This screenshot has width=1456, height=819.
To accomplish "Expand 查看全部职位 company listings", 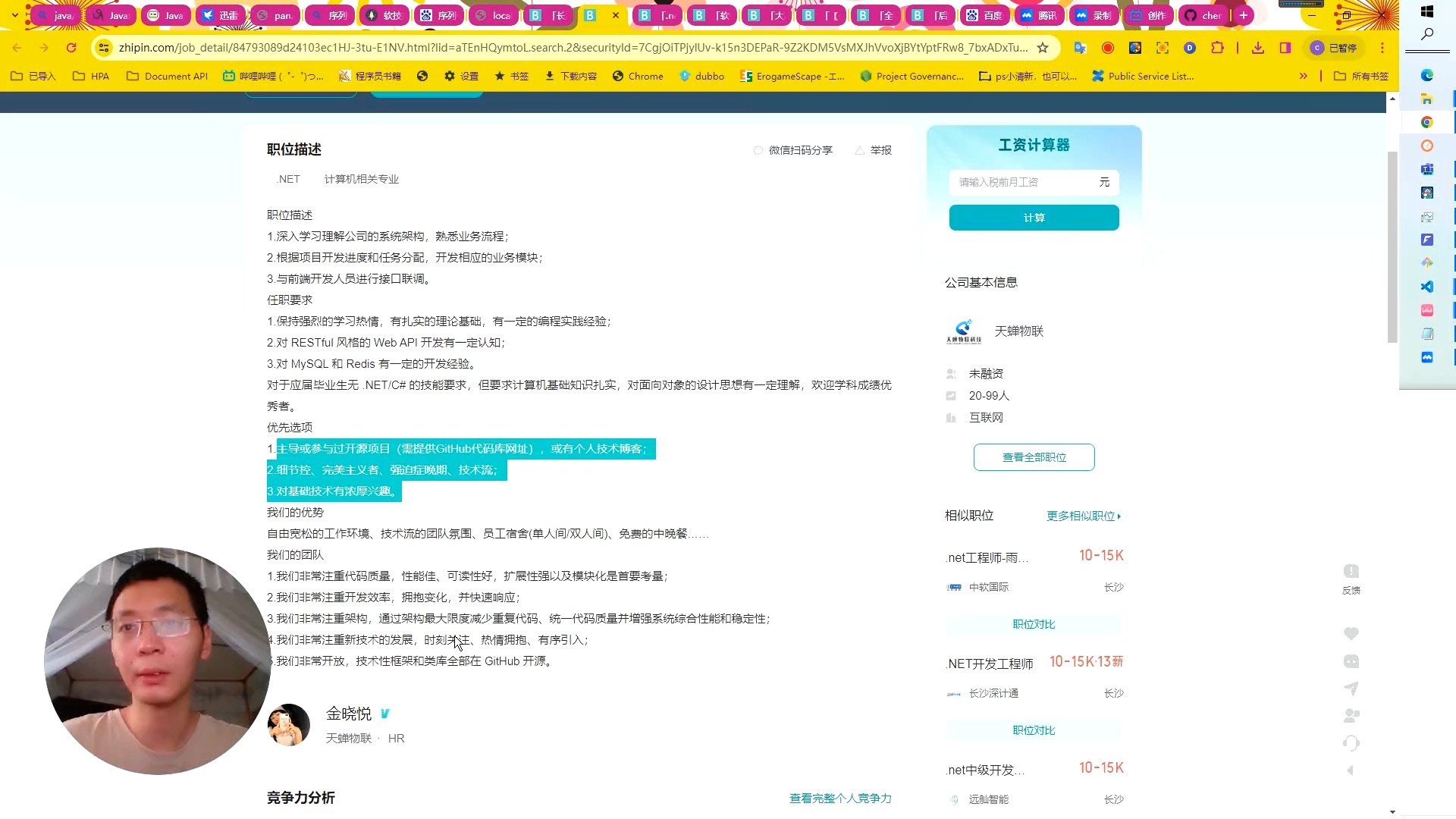I will pos(1034,457).
